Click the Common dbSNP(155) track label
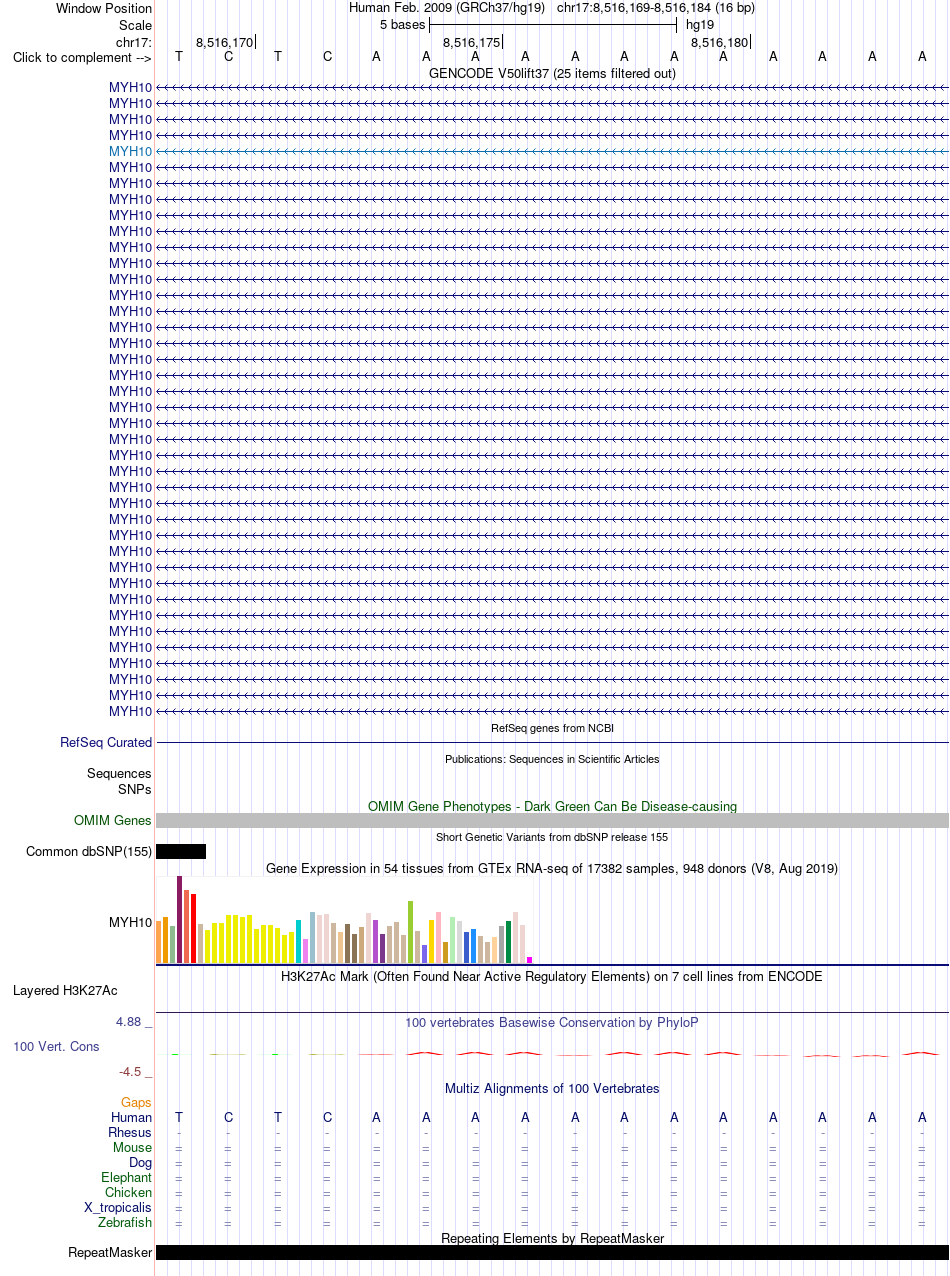 [89, 852]
